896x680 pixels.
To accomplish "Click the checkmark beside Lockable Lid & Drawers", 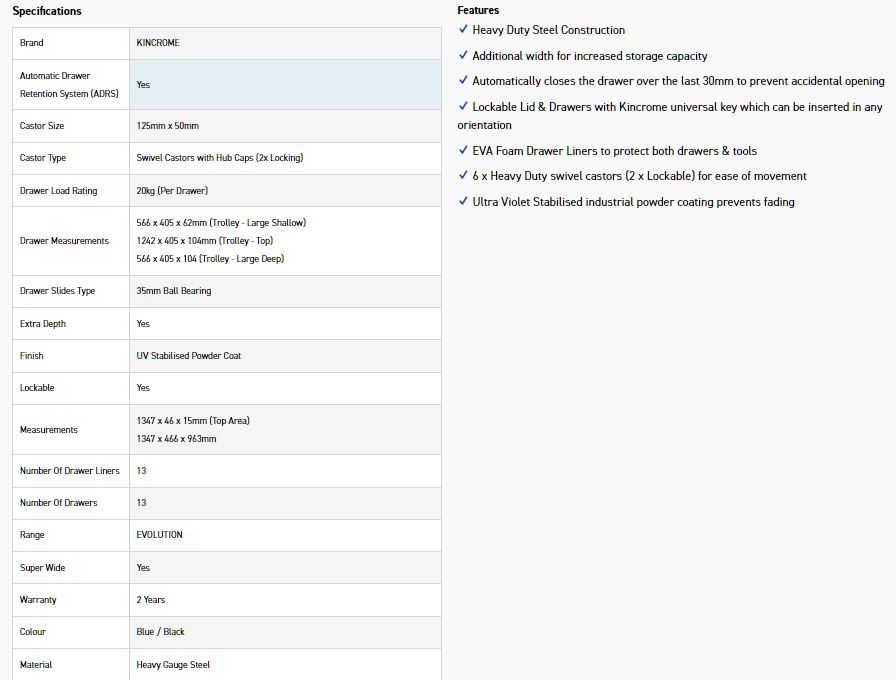I will point(463,106).
